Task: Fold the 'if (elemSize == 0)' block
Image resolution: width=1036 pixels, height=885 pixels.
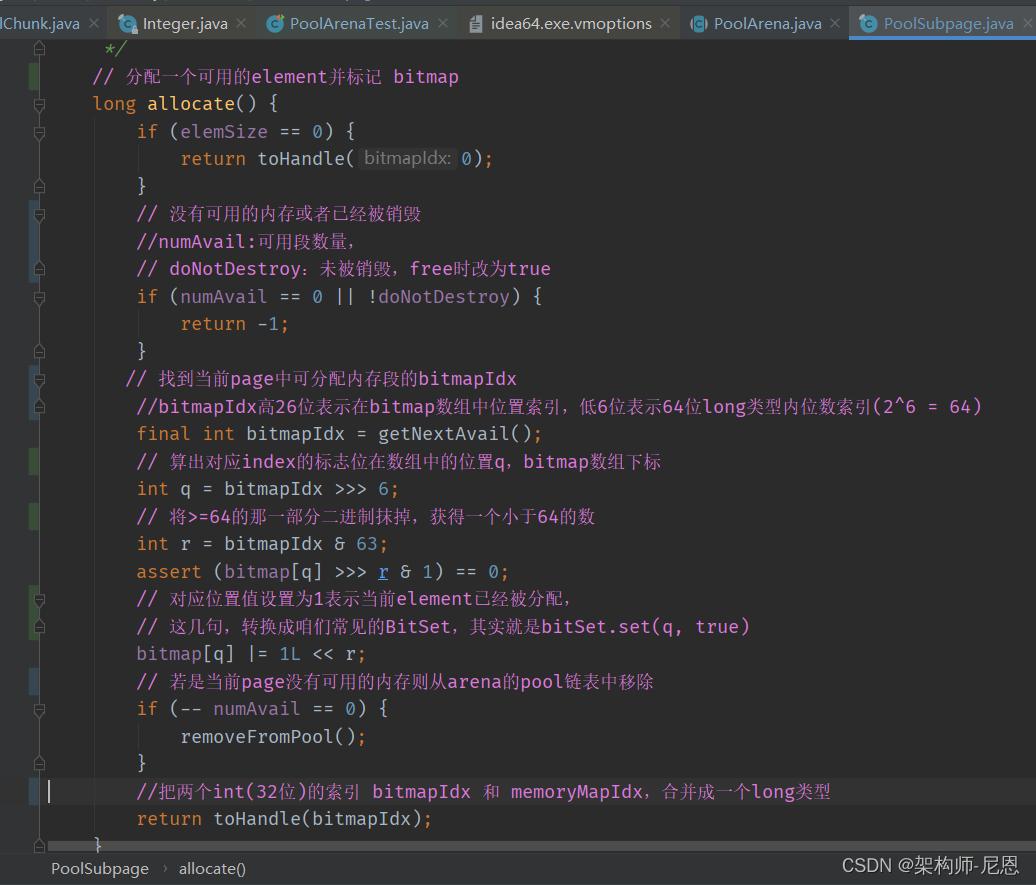Action: tap(39, 132)
